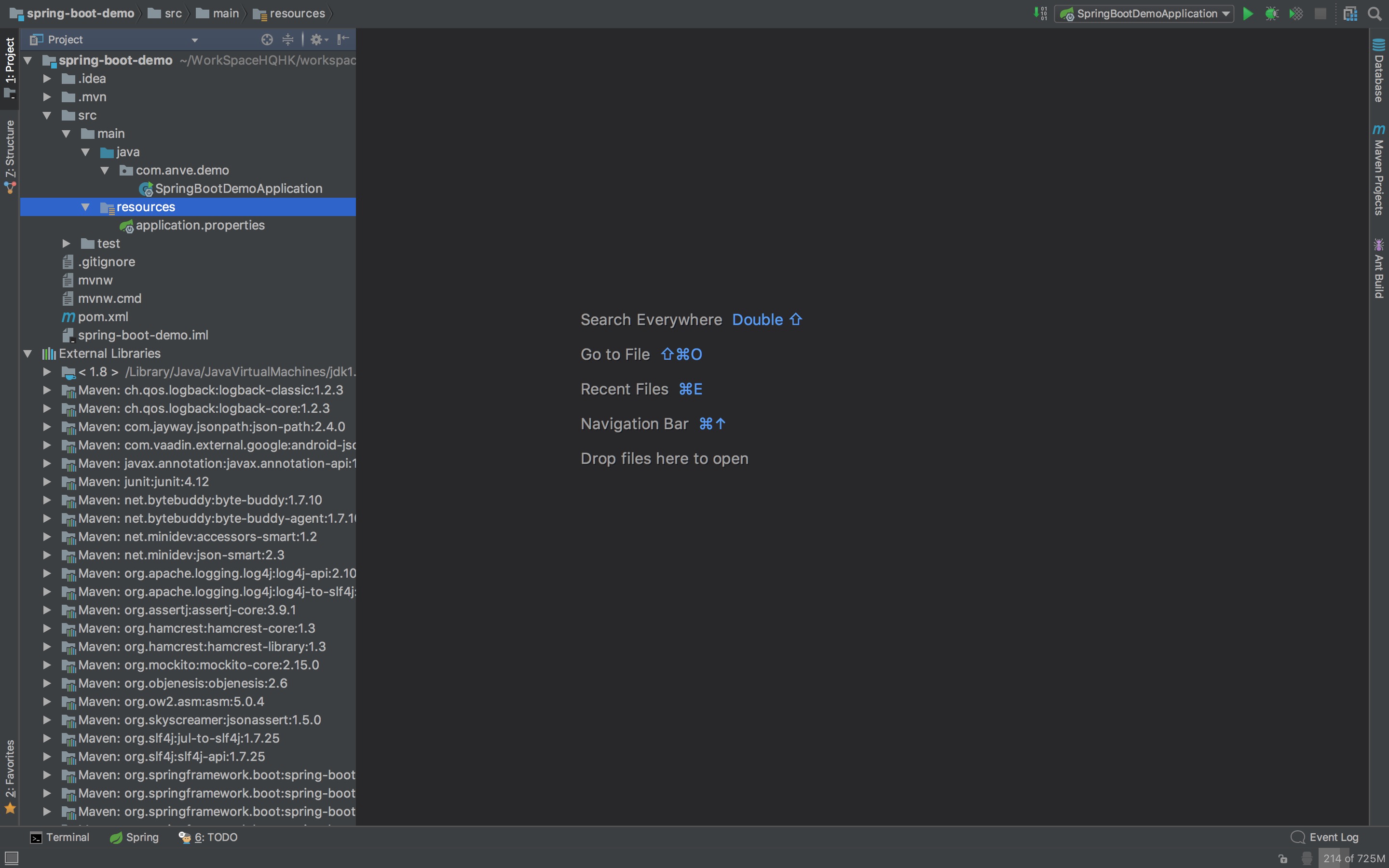Collapse the java folder arrow
The width and height of the screenshot is (1389, 868).
click(85, 152)
